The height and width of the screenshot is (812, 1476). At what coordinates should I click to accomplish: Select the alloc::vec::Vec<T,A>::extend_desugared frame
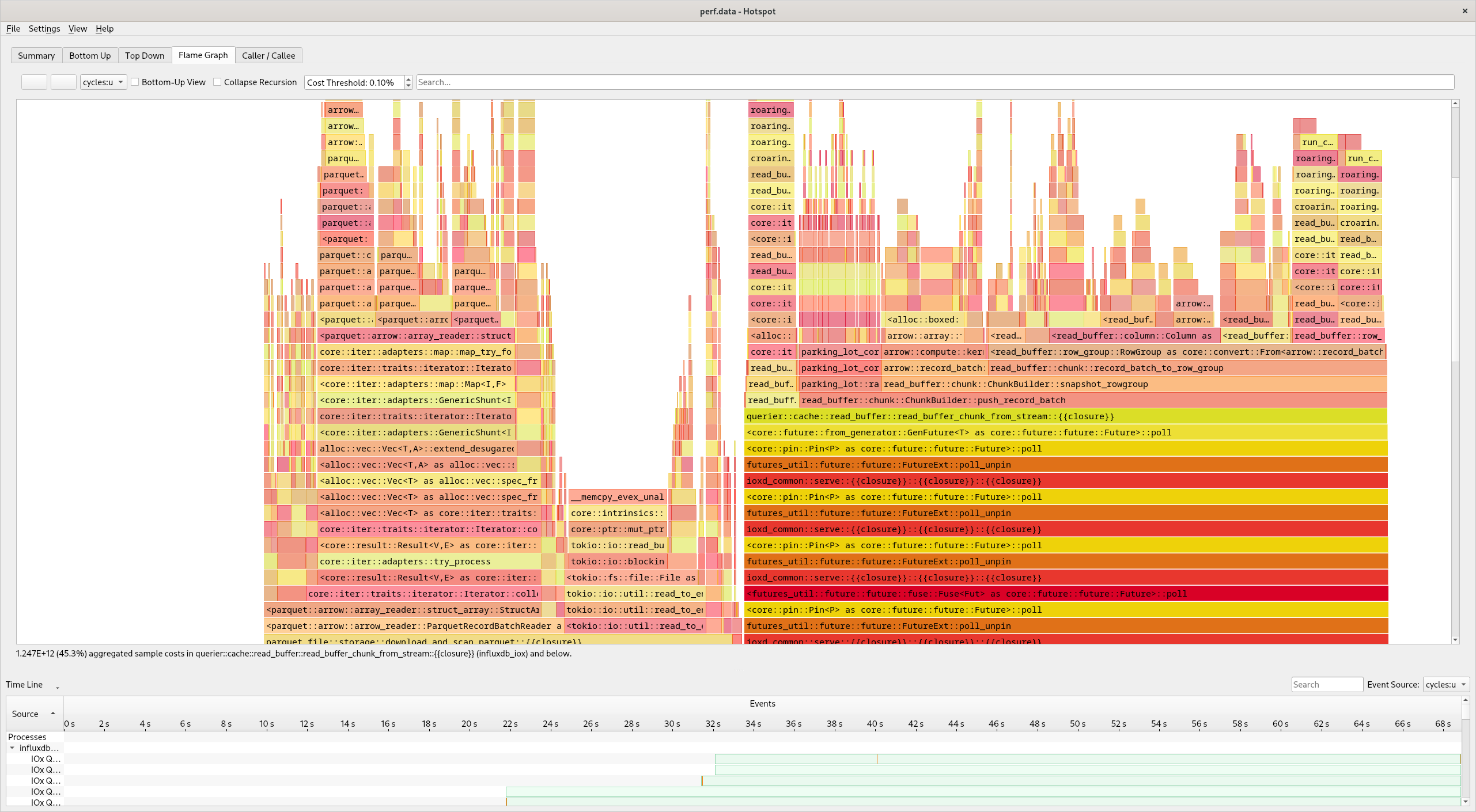(417, 449)
